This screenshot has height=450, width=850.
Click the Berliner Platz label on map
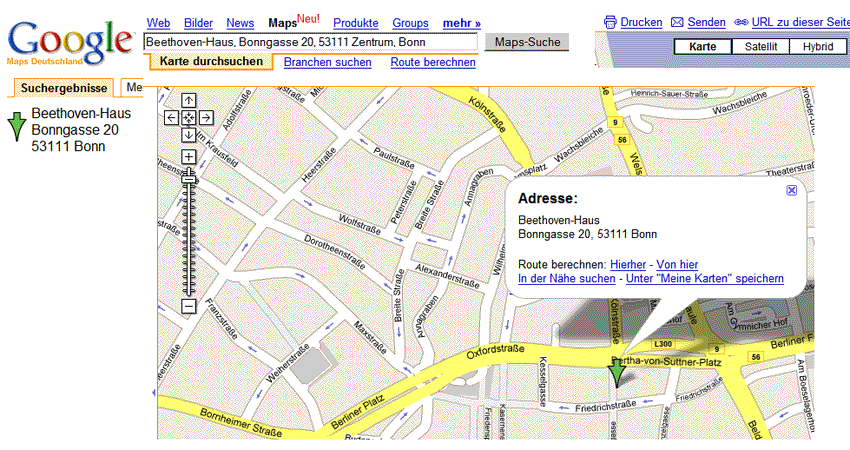pos(358,412)
